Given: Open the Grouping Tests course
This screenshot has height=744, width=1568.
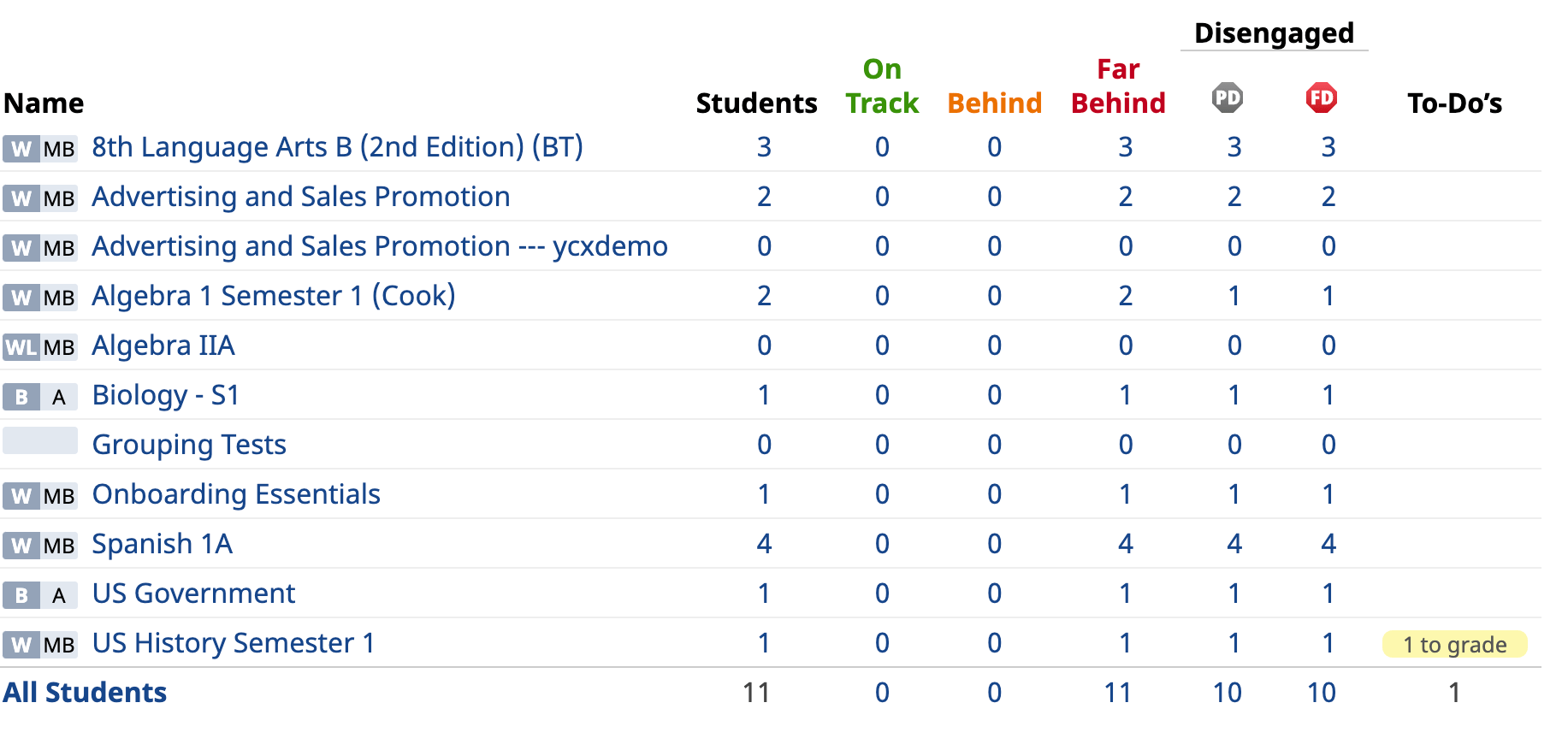Looking at the screenshot, I should tap(189, 444).
